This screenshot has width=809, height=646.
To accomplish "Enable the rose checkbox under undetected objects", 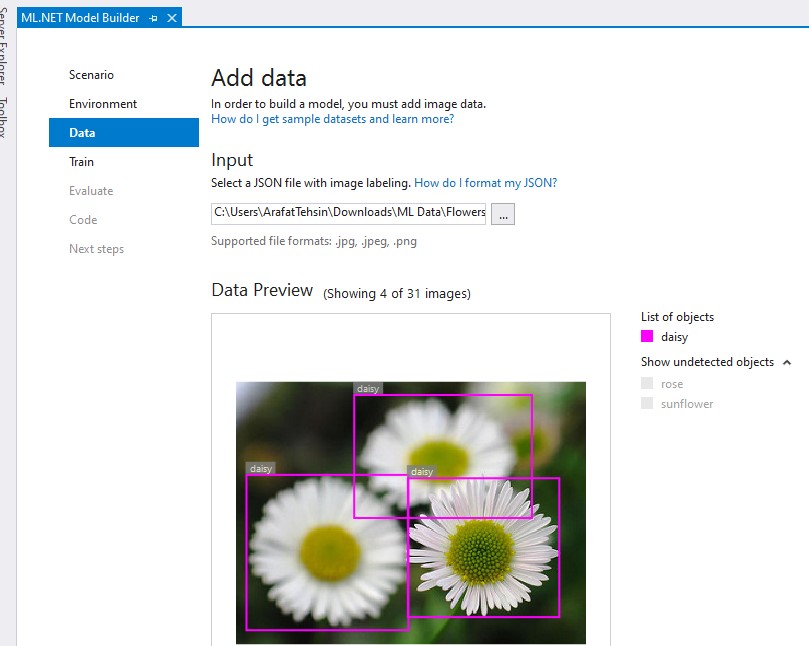I will (x=647, y=382).
